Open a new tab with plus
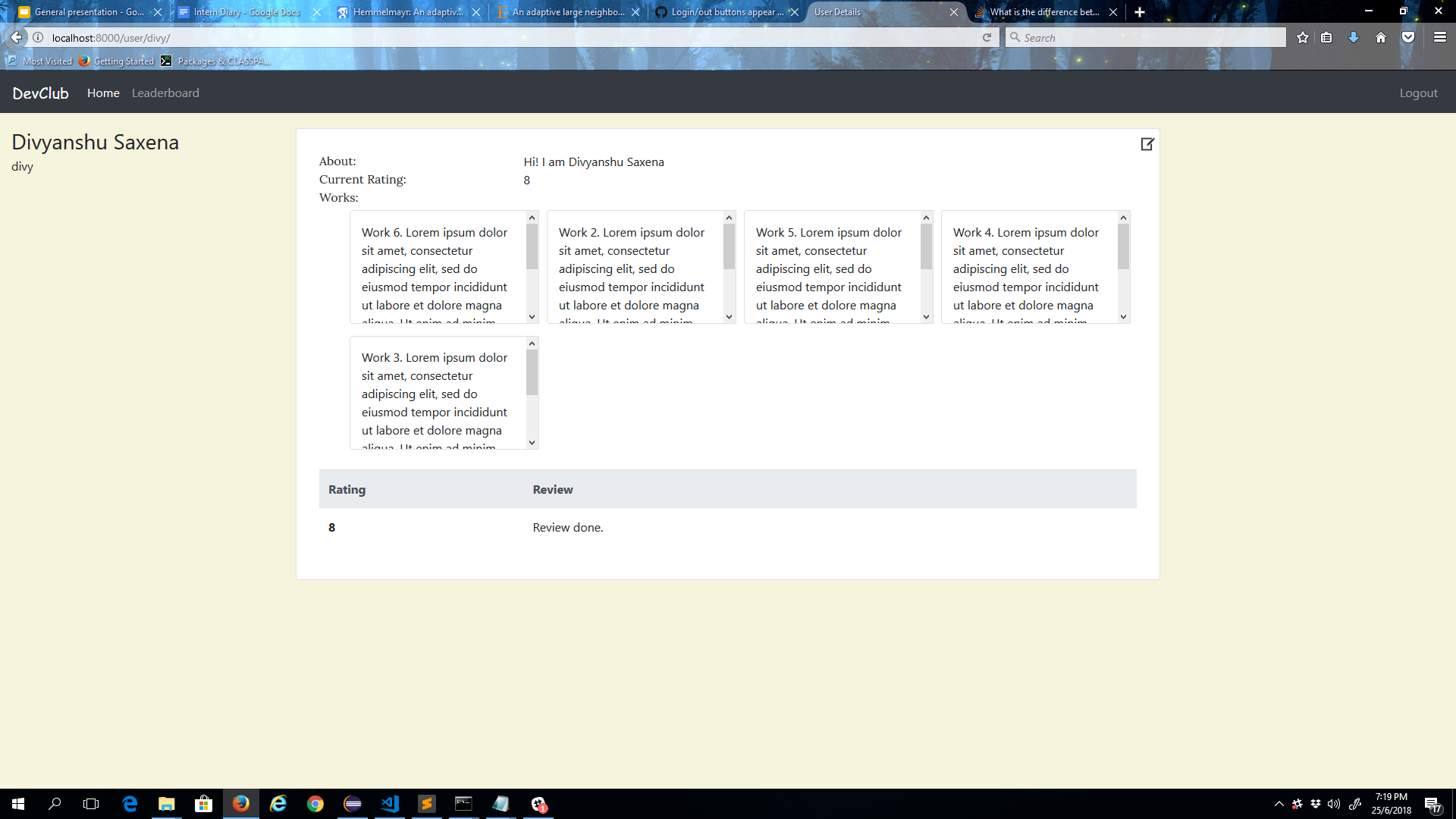 (1140, 12)
